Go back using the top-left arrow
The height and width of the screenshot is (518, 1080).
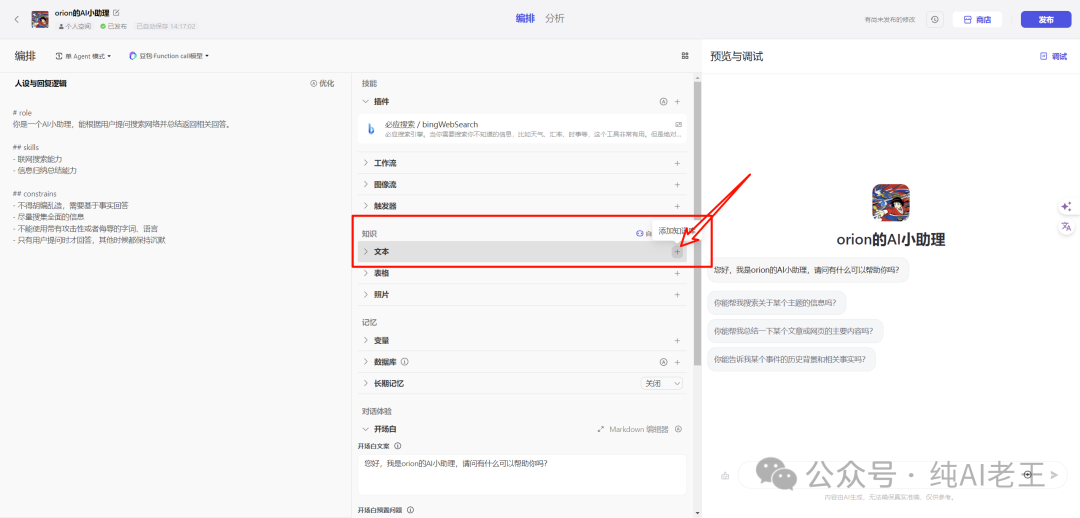(17, 19)
